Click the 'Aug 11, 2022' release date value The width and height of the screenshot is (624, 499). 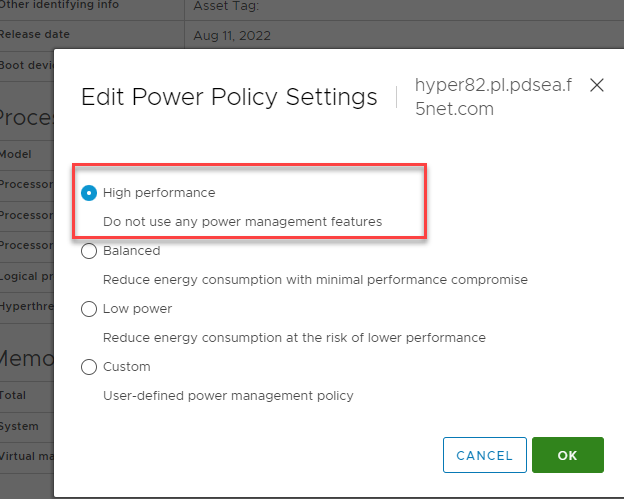(232, 35)
